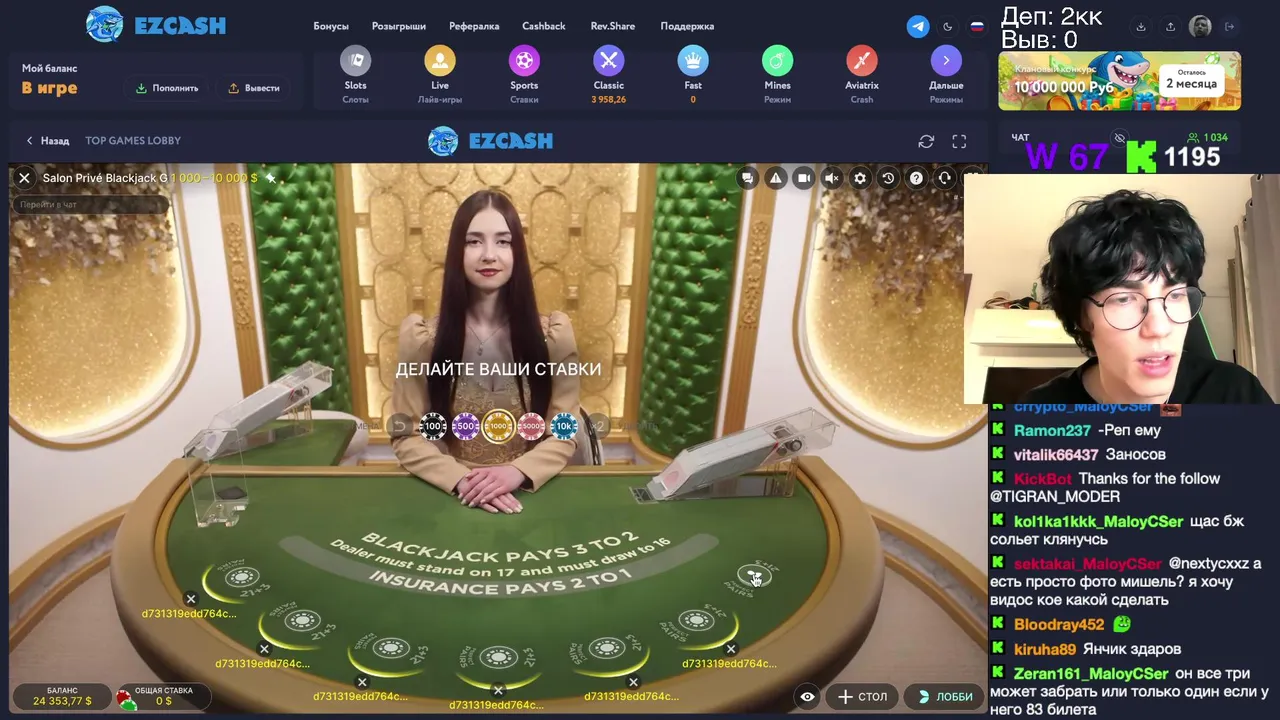Select the 500 chip
Screen dimensions: 1280x720
pos(465,426)
